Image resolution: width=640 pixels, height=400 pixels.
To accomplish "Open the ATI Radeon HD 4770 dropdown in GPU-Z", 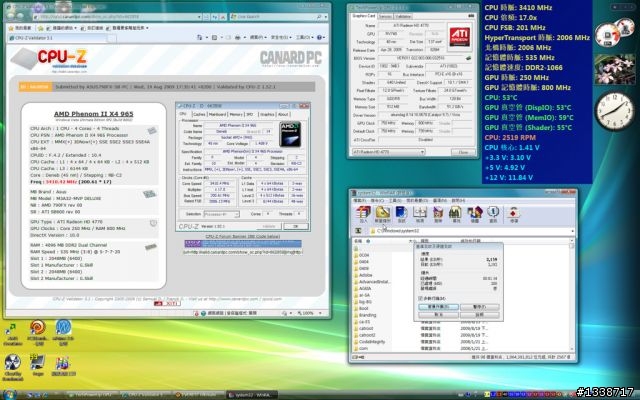I will [388, 152].
